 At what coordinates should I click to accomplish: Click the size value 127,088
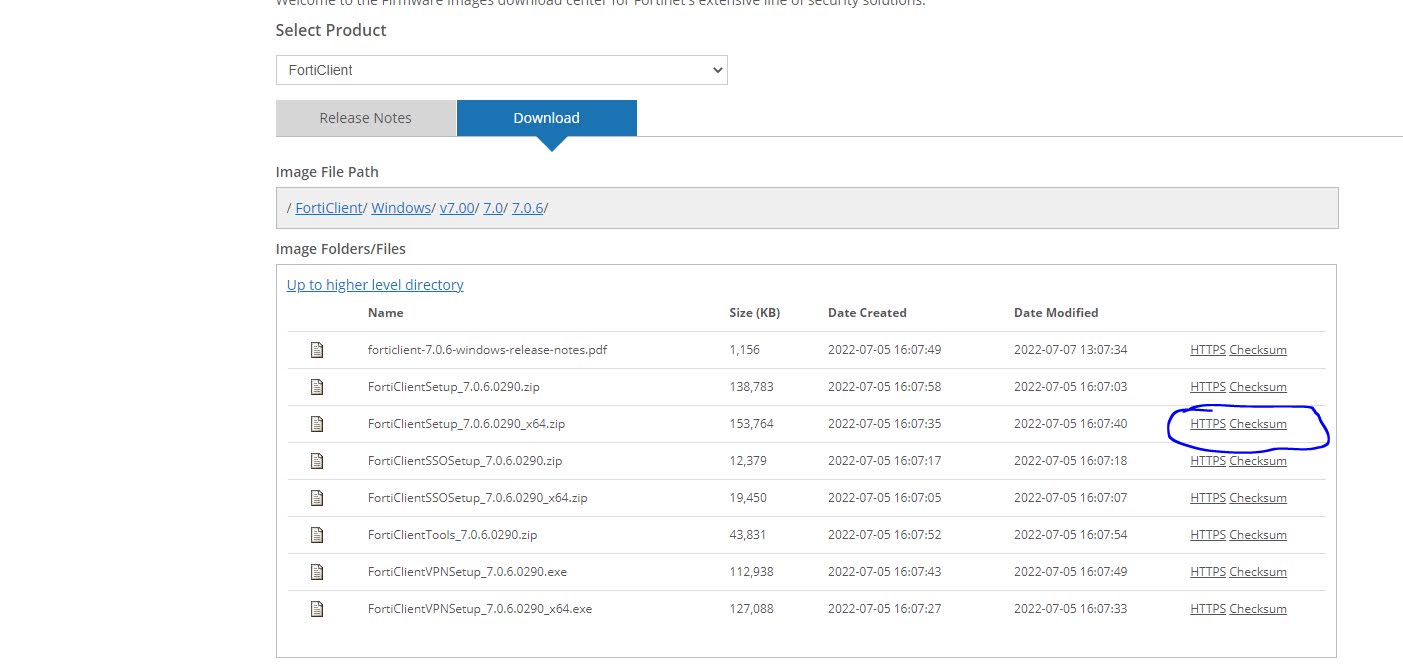752,609
